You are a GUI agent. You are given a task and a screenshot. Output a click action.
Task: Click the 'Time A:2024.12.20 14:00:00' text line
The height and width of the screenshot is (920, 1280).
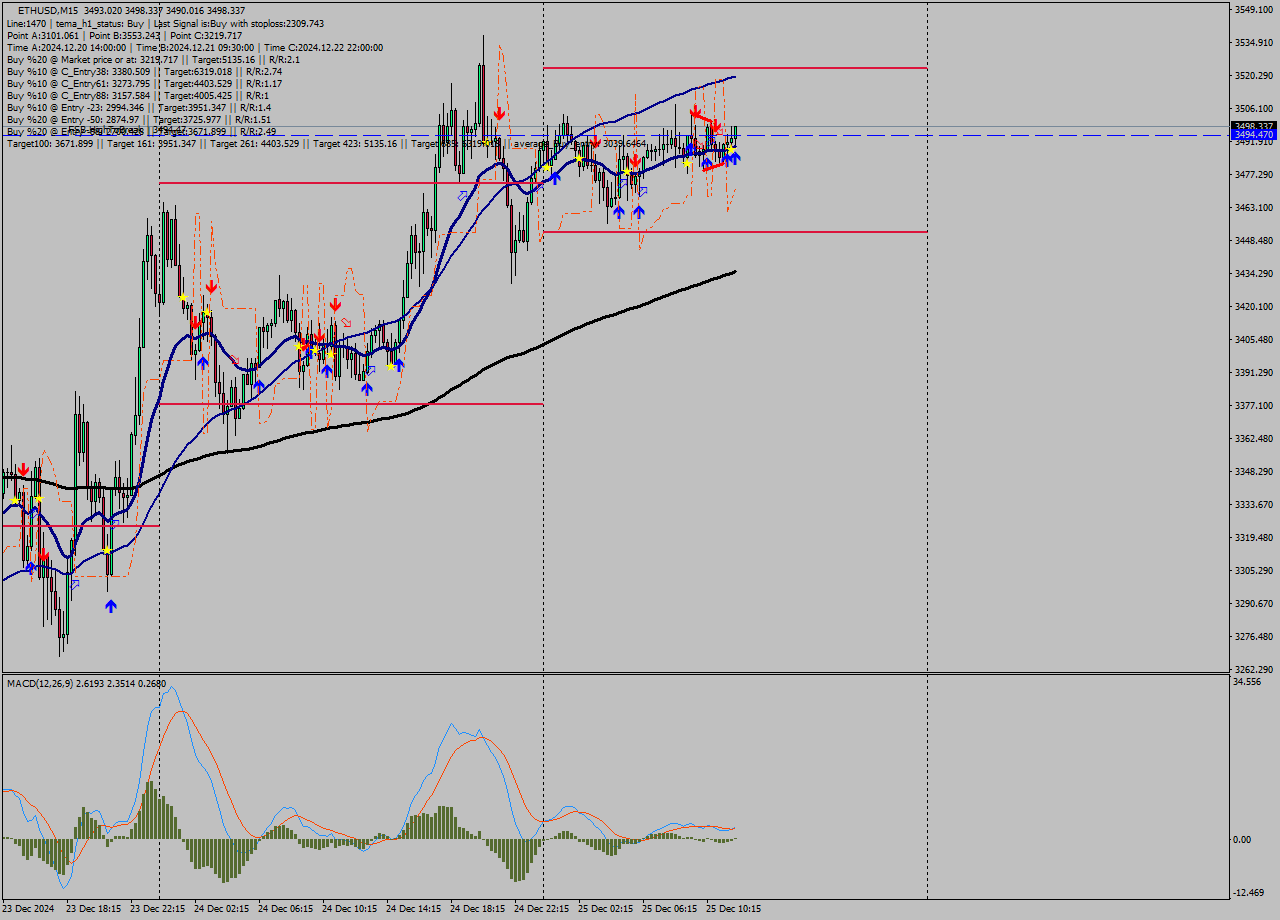(x=194, y=47)
